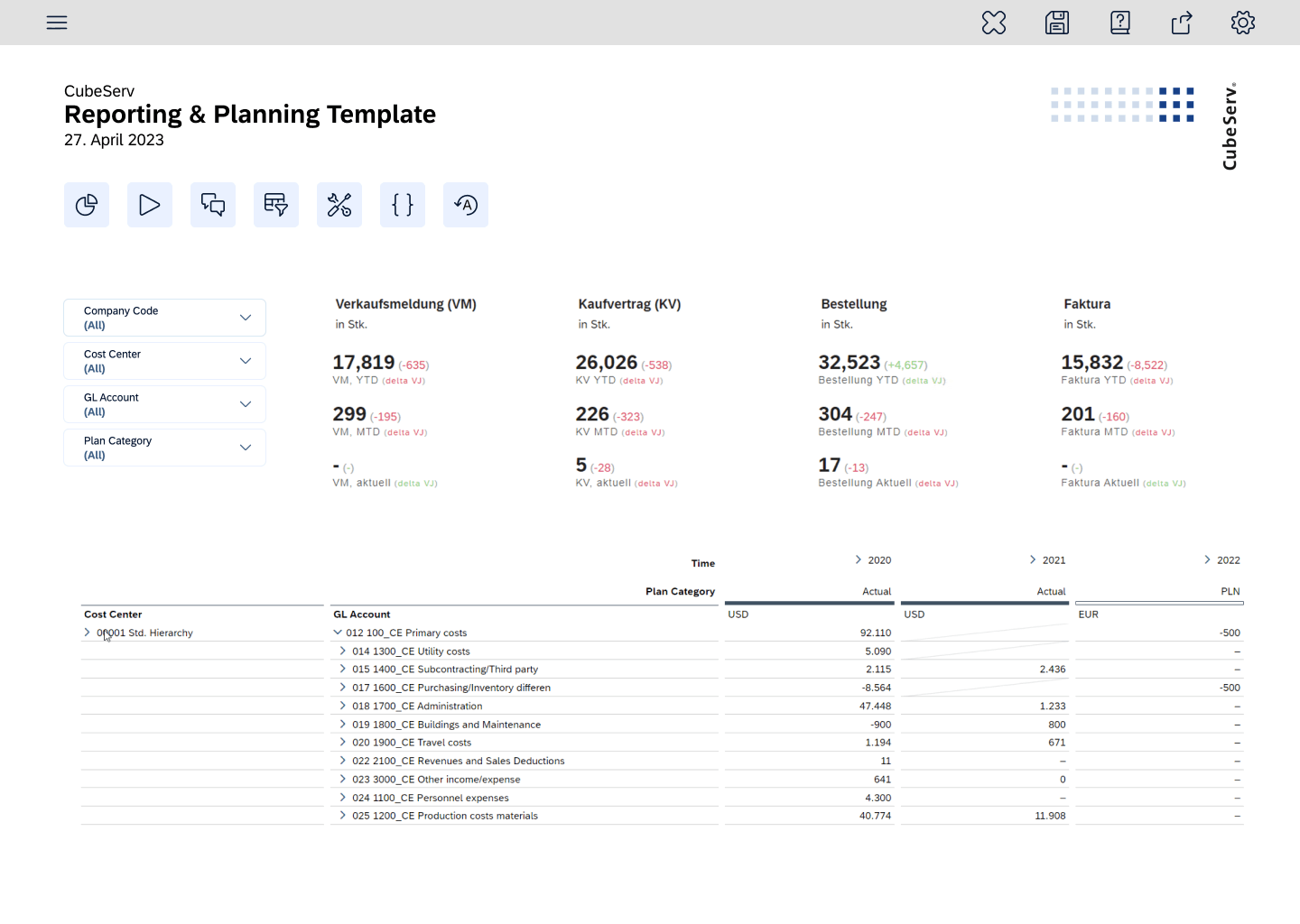Open the comments icon
The width and height of the screenshot is (1300, 924).
tap(212, 205)
